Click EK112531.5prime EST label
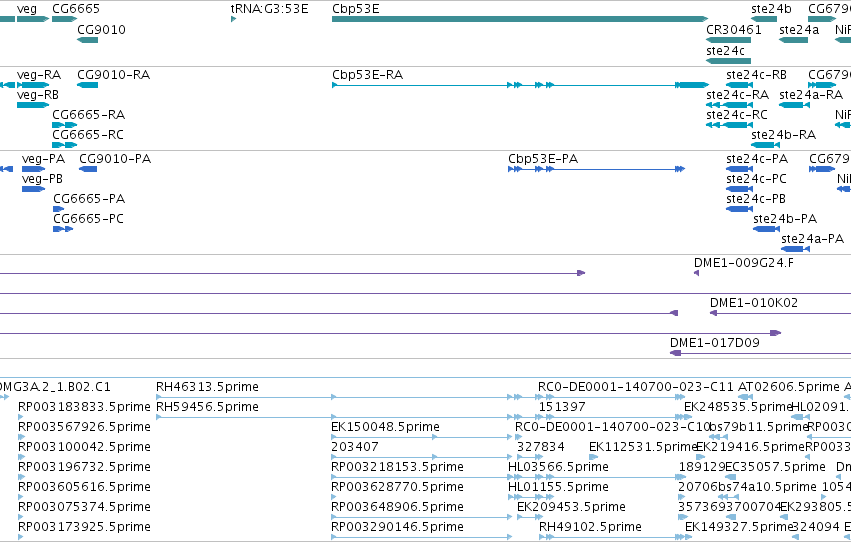The image size is (851, 542). pos(643,447)
